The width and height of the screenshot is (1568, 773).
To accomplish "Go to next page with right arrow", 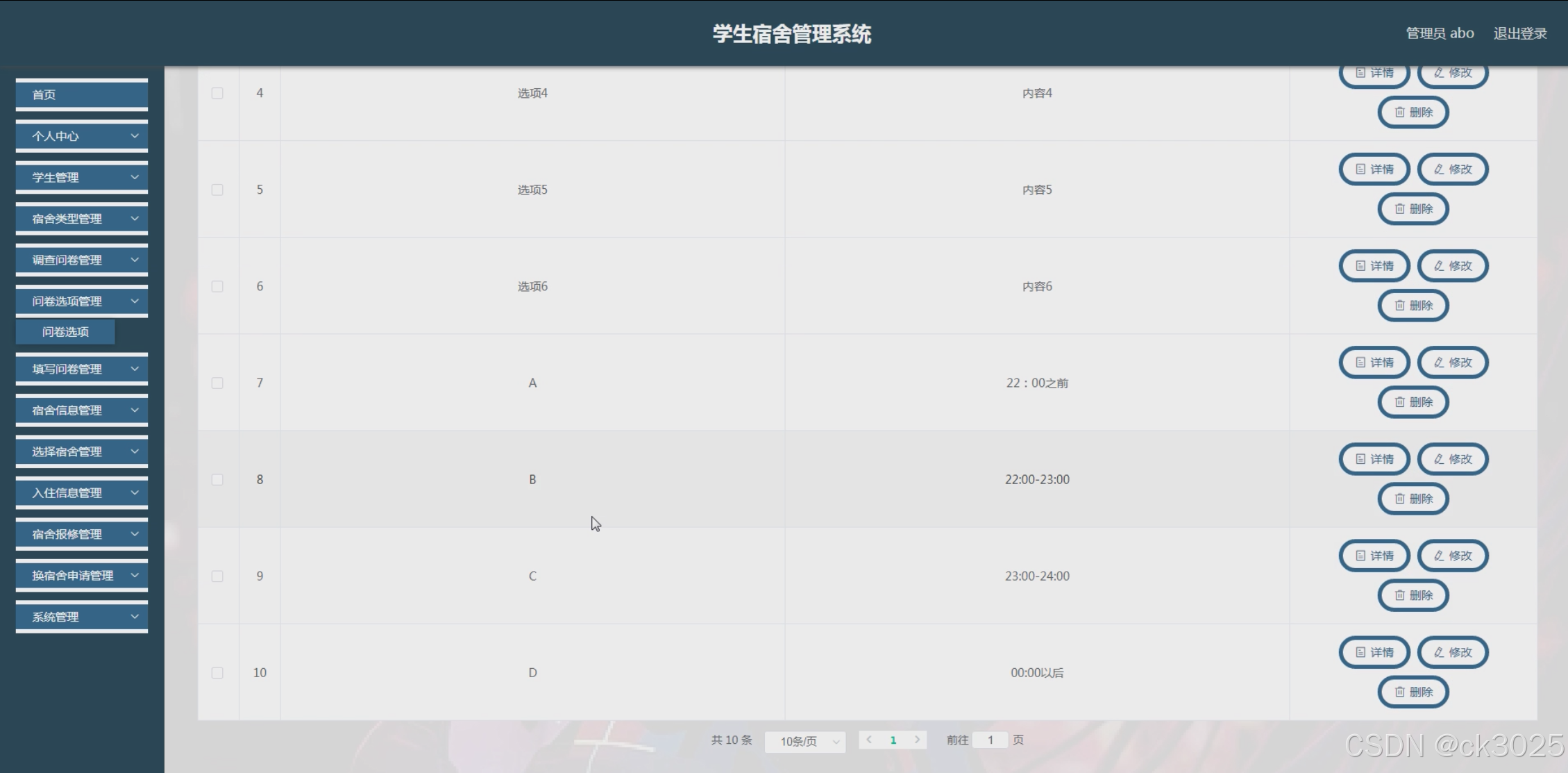I will pyautogui.click(x=917, y=740).
